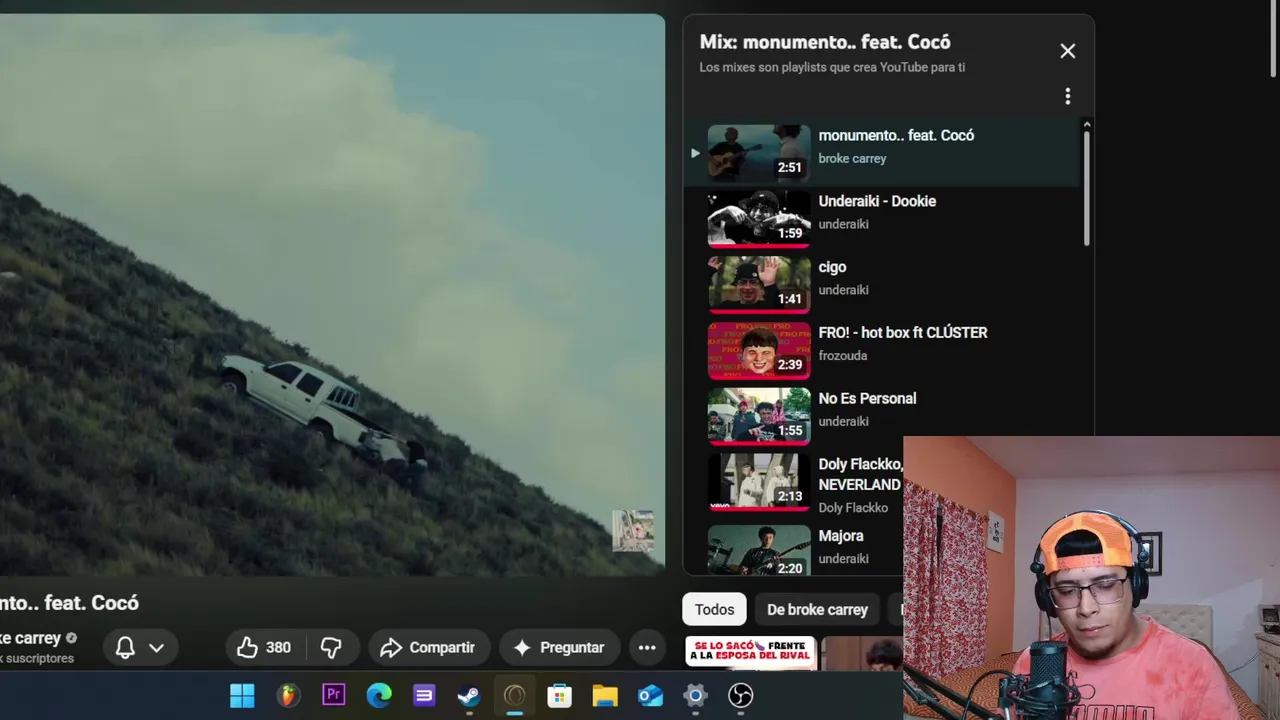
Task: Click the Doly Flackko thumbnail showing 2:13
Action: coord(759,481)
